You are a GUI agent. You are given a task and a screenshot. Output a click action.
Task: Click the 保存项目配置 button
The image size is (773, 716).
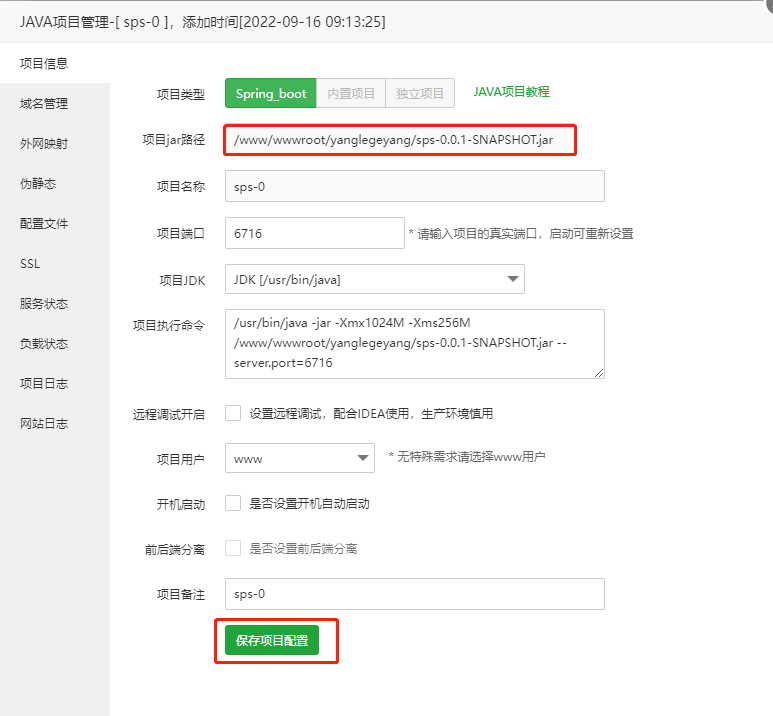272,640
